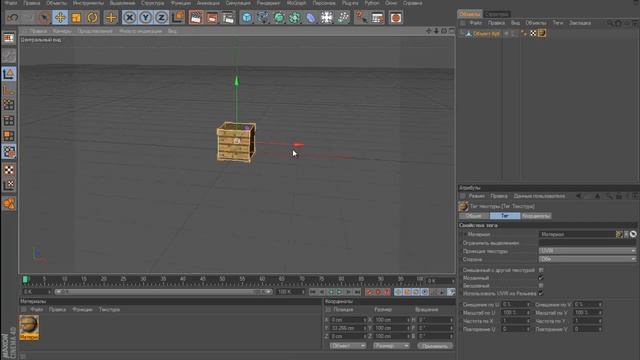
Task: Switch to Points mode in left sidebar
Action: coord(9,105)
